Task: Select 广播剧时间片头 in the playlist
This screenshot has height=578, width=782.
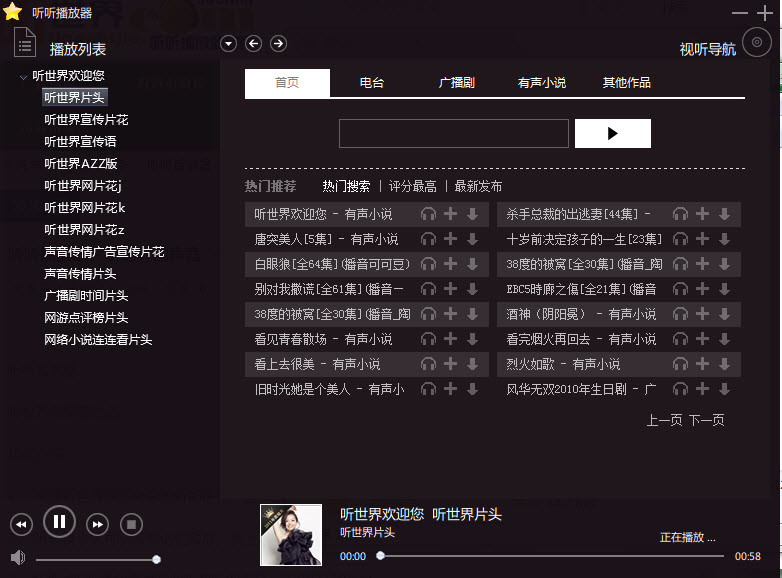Action: pos(86,295)
